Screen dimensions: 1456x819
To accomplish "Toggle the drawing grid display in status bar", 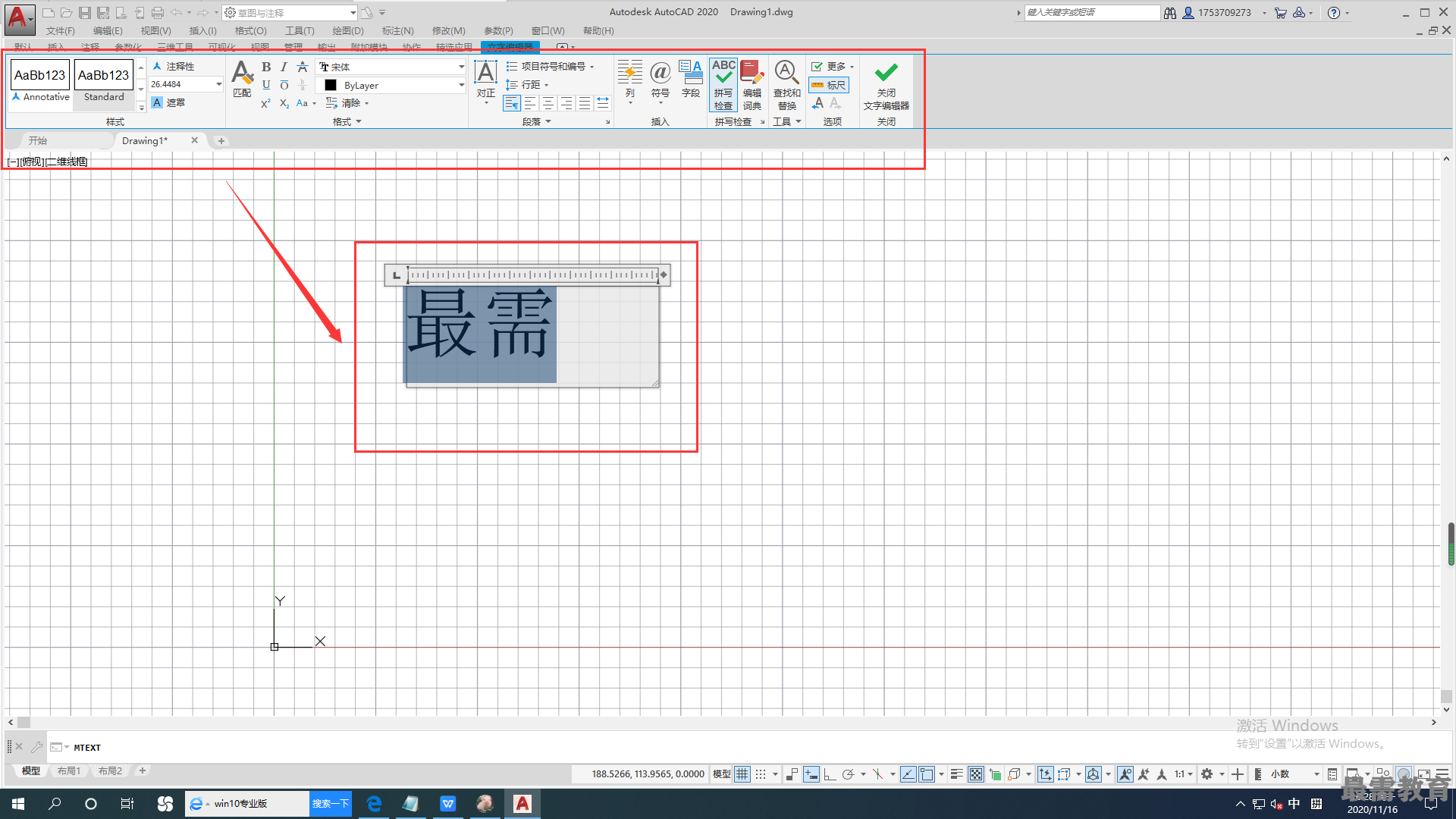I will (x=742, y=774).
